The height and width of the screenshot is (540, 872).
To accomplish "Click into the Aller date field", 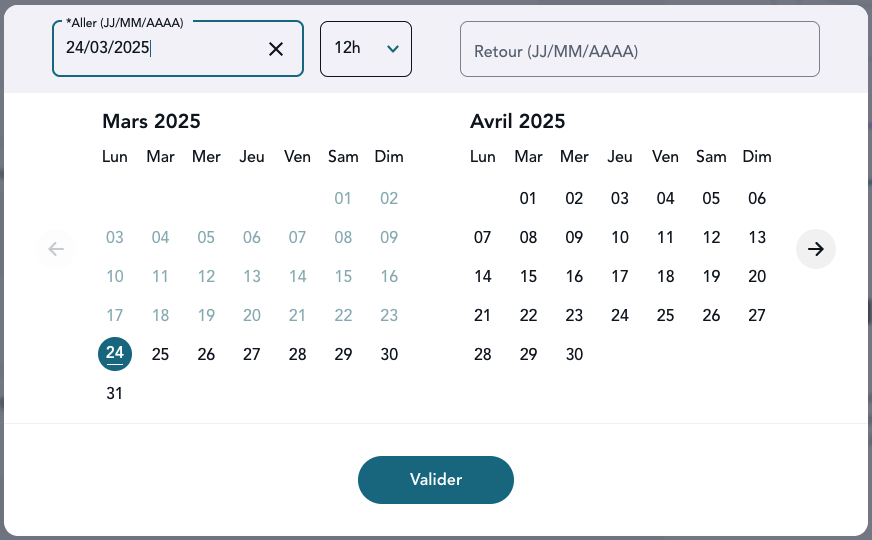I will click(x=160, y=49).
